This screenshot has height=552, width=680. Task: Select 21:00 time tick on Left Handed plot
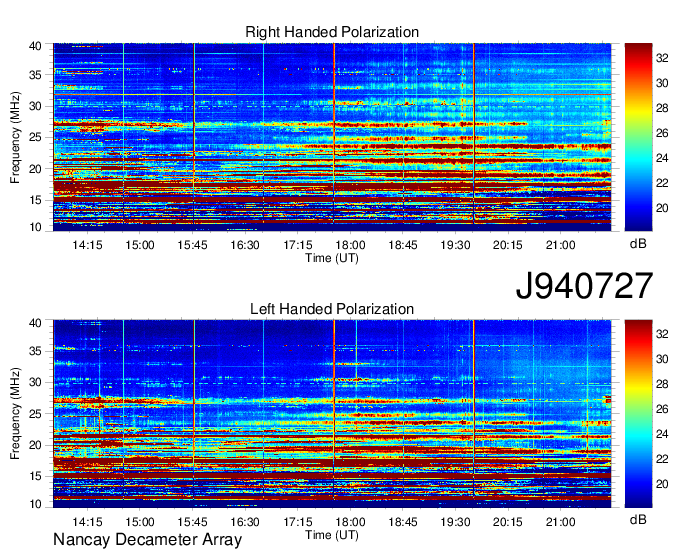point(560,522)
